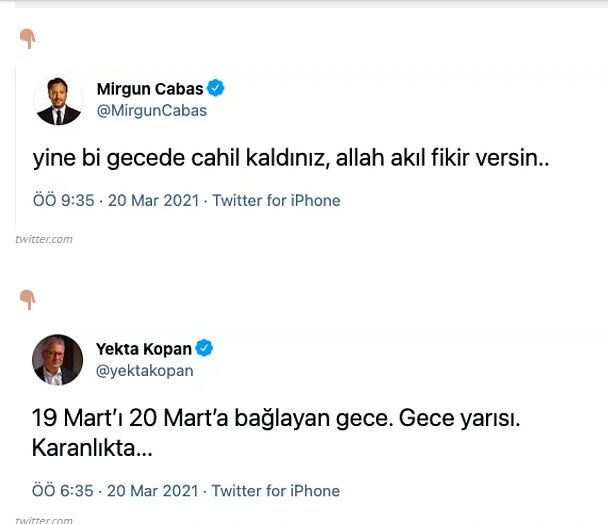Click Yekta Kopan verified badge
608x524 pixels.
pos(204,348)
